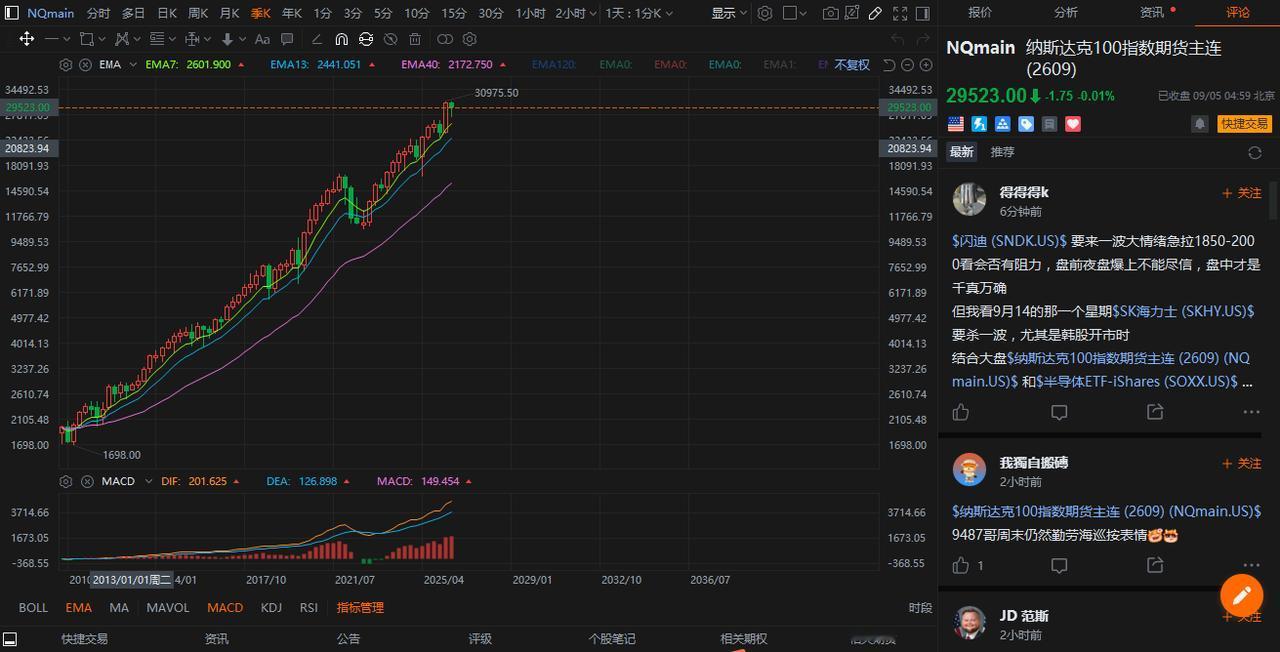Switch to 日K chart period
The height and width of the screenshot is (652, 1280).
point(167,13)
